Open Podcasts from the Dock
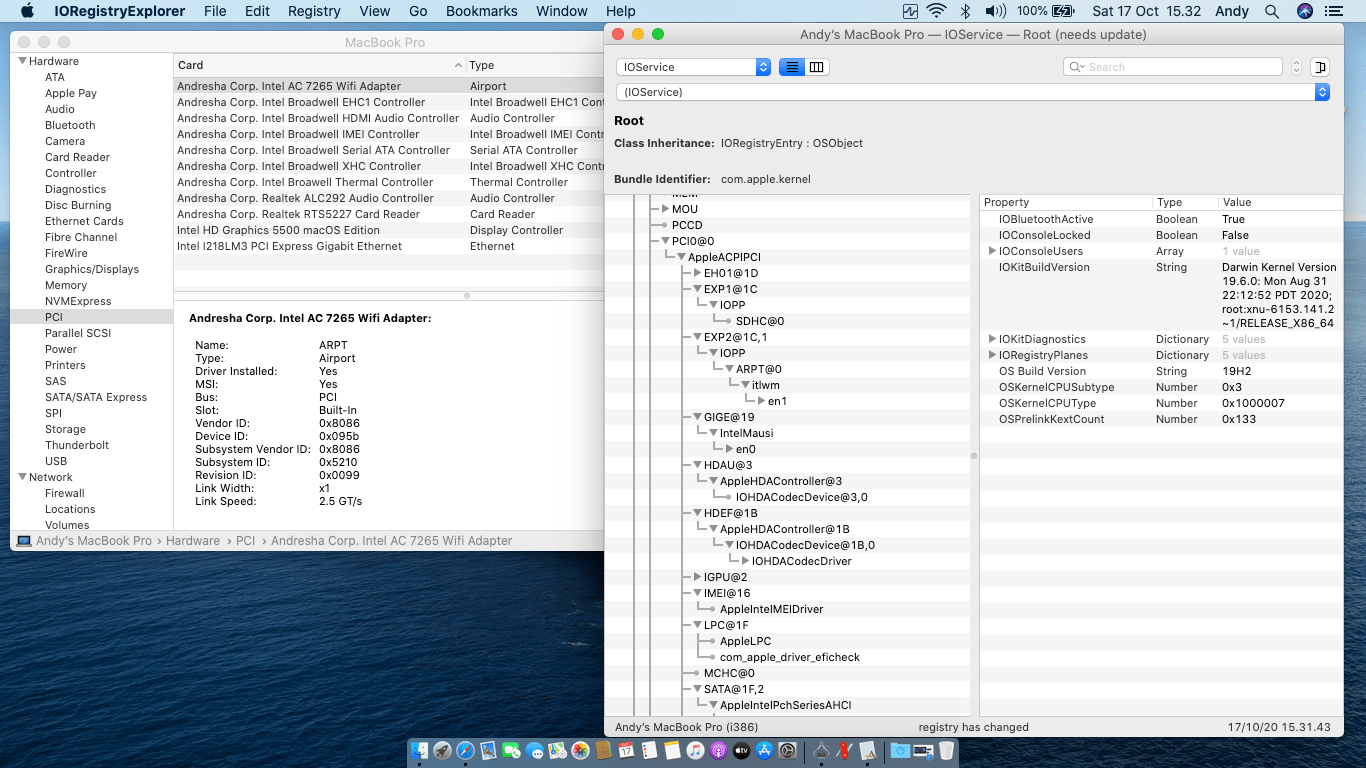This screenshot has height=768, width=1366. click(x=718, y=751)
